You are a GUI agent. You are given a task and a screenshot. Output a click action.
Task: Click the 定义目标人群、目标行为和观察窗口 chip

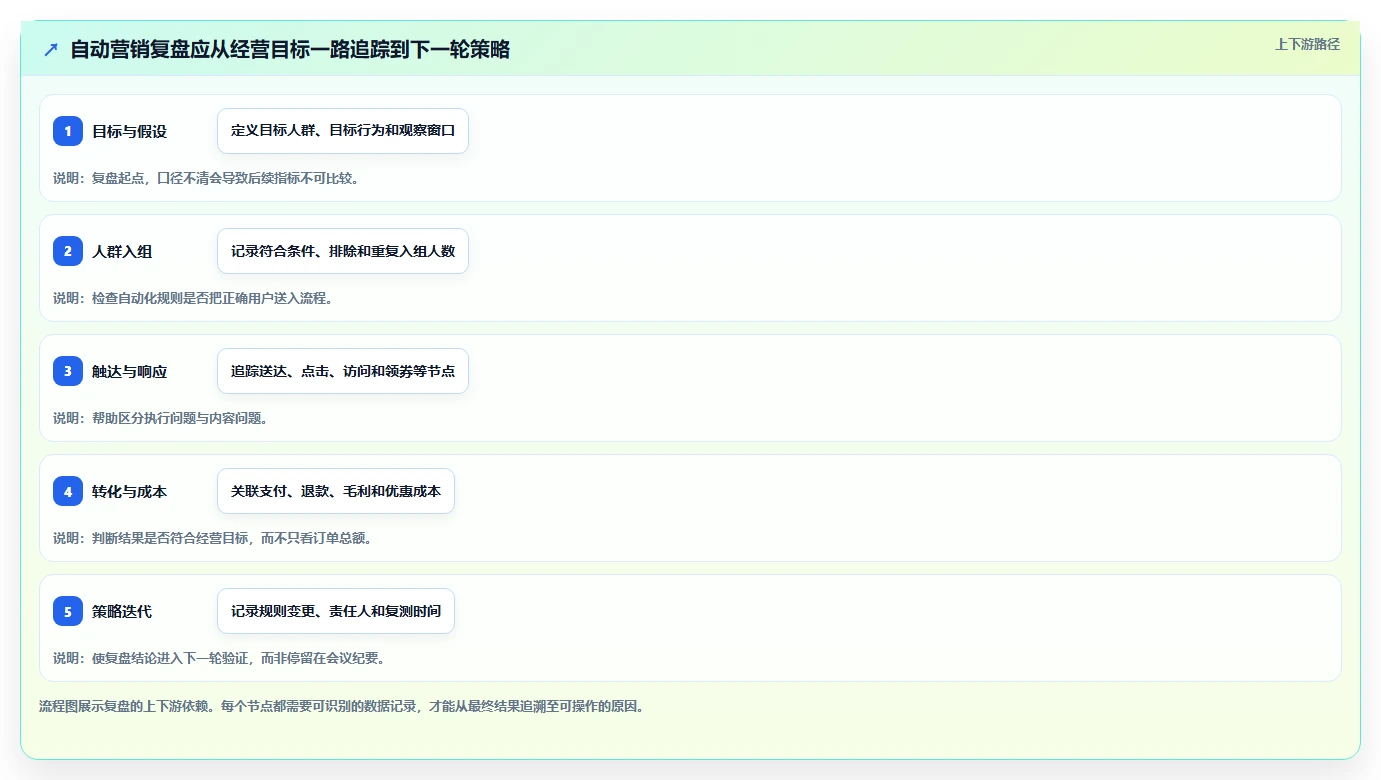point(343,131)
